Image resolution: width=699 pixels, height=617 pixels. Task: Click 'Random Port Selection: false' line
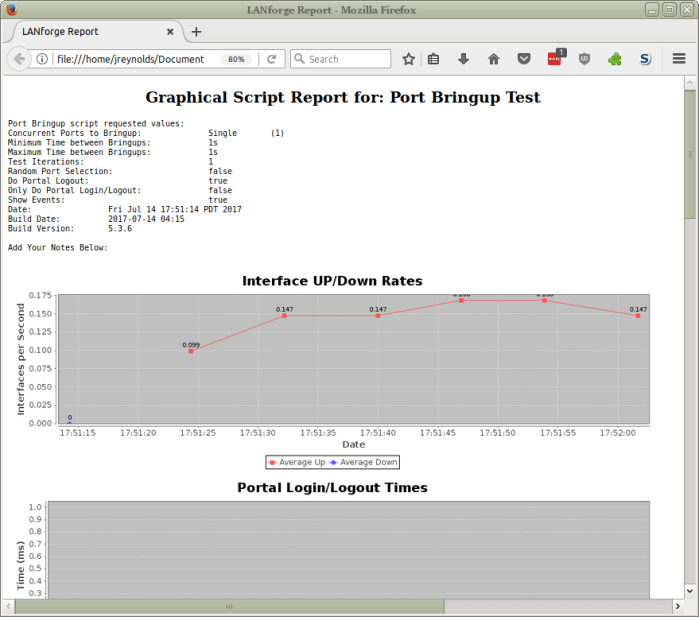120,171
